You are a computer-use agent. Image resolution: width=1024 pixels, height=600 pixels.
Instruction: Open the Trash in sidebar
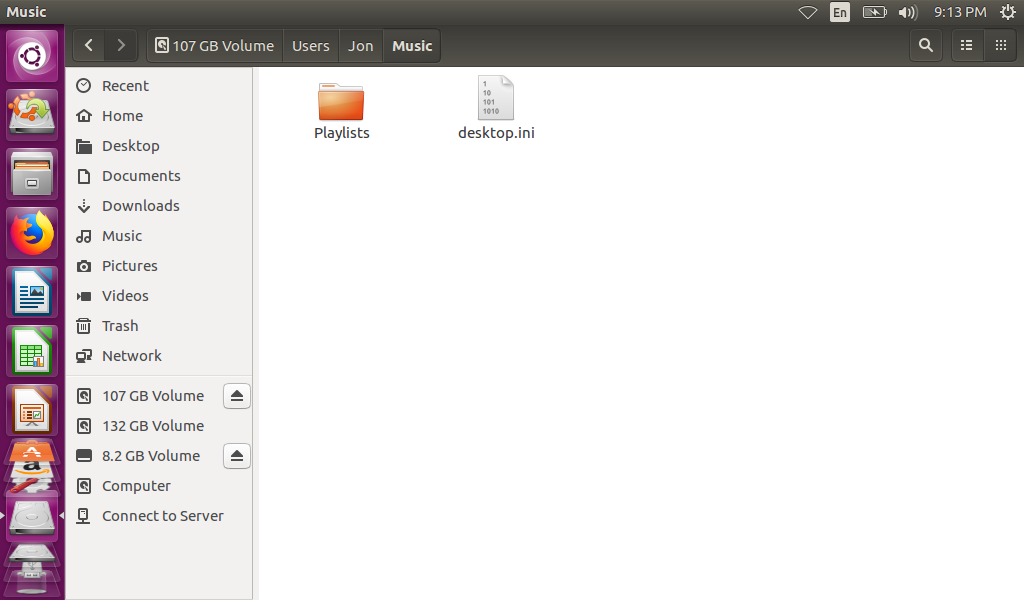pos(120,326)
